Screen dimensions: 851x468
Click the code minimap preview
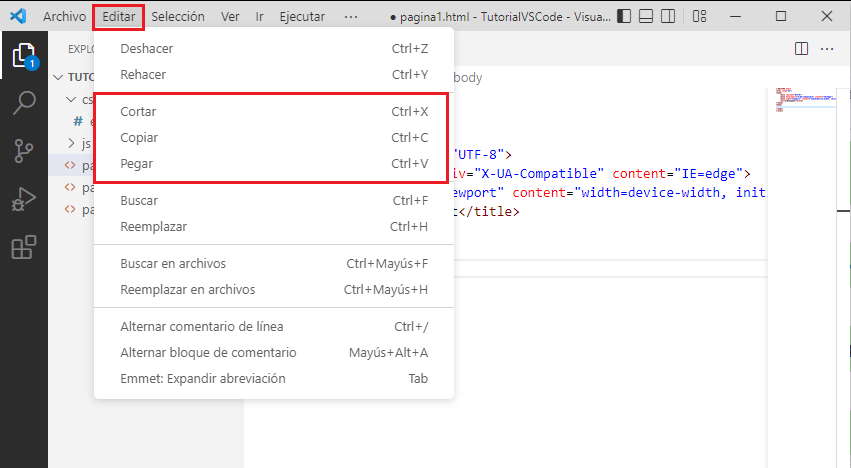[805, 99]
